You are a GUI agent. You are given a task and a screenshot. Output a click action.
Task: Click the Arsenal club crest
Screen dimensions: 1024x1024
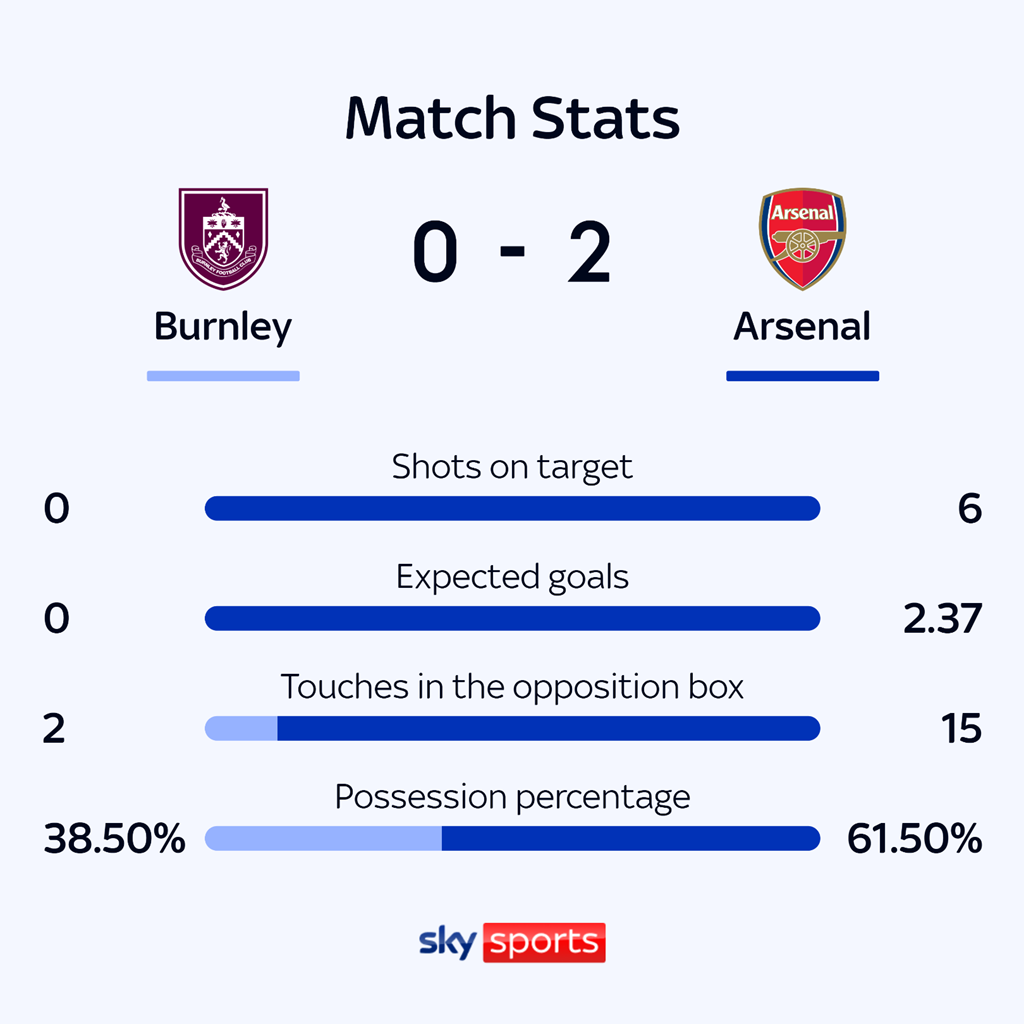[x=802, y=239]
